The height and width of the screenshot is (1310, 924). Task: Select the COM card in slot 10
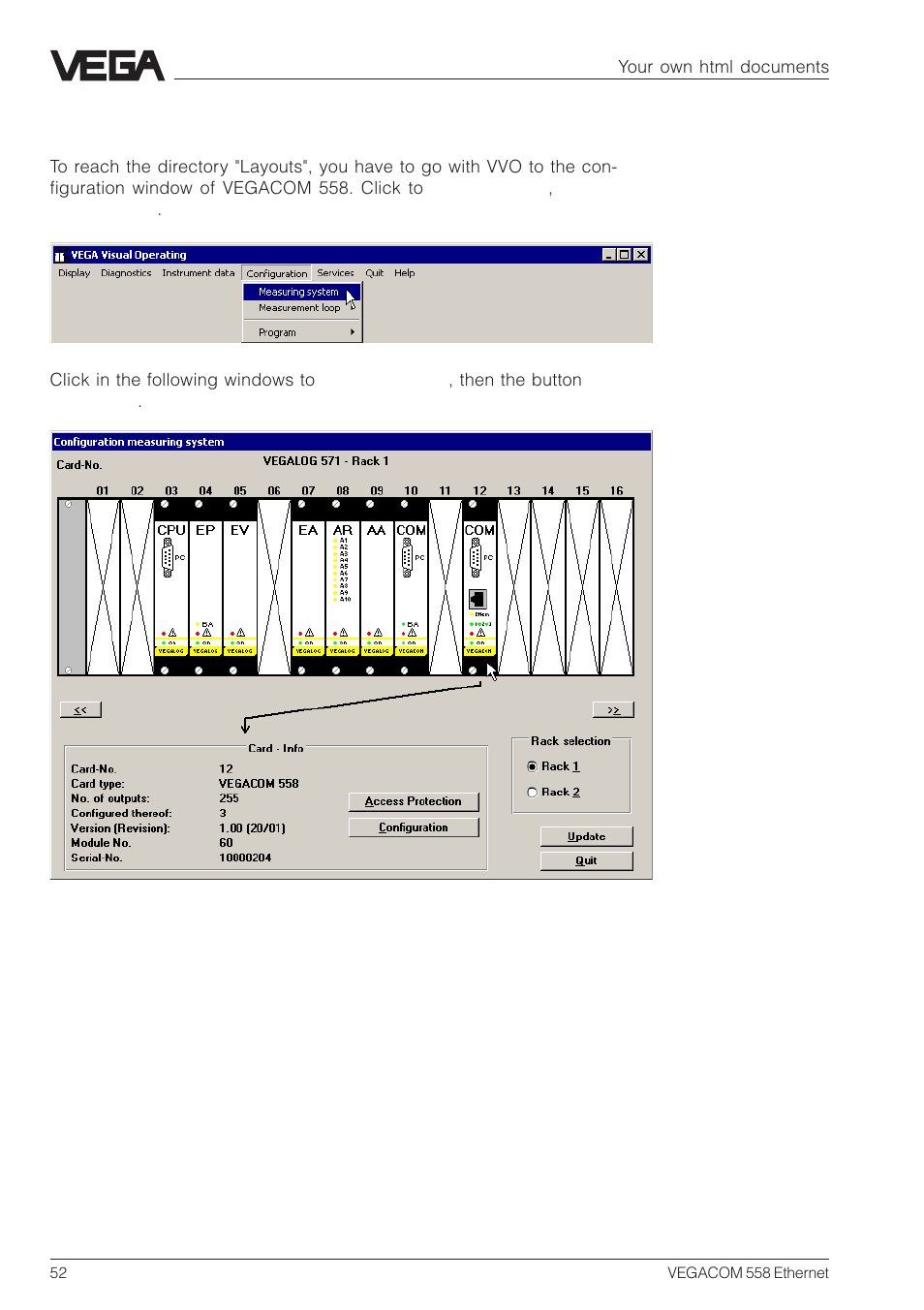(x=411, y=587)
